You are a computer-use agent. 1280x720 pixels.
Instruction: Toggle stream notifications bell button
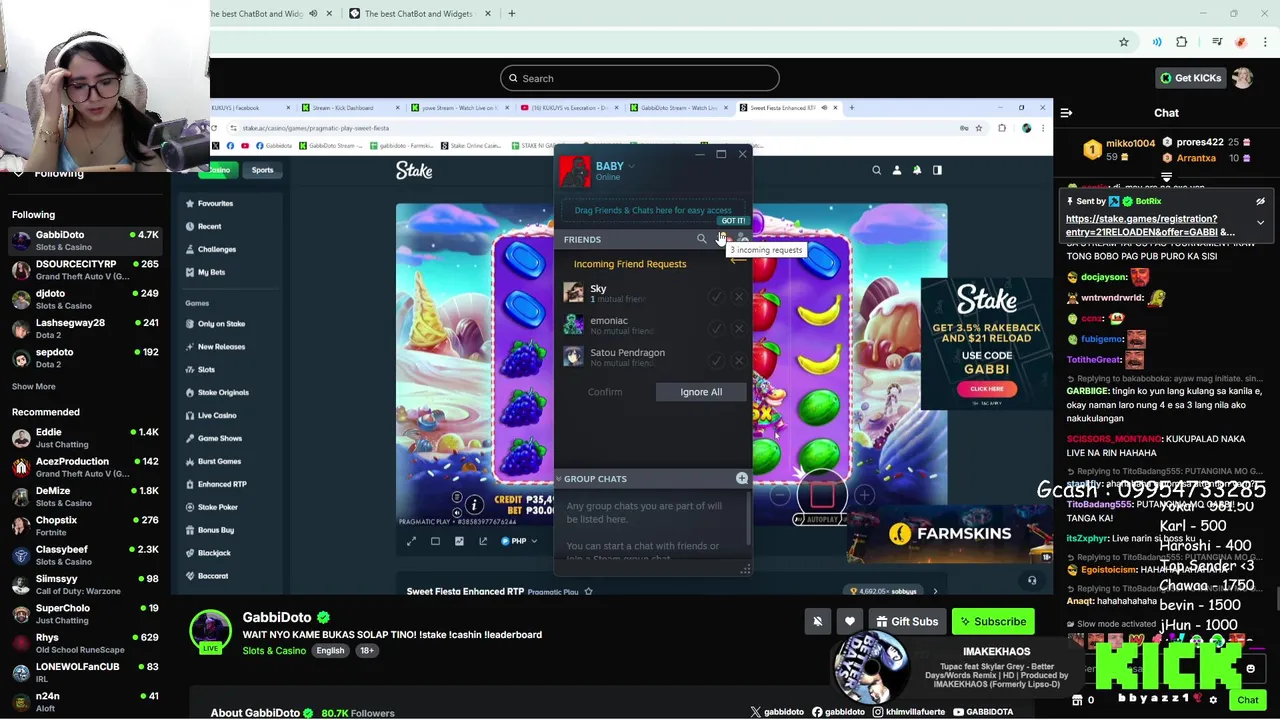[817, 622]
